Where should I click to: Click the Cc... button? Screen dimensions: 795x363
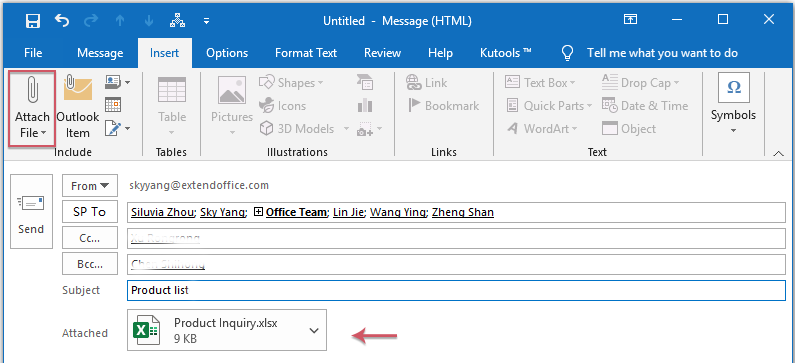click(90, 238)
